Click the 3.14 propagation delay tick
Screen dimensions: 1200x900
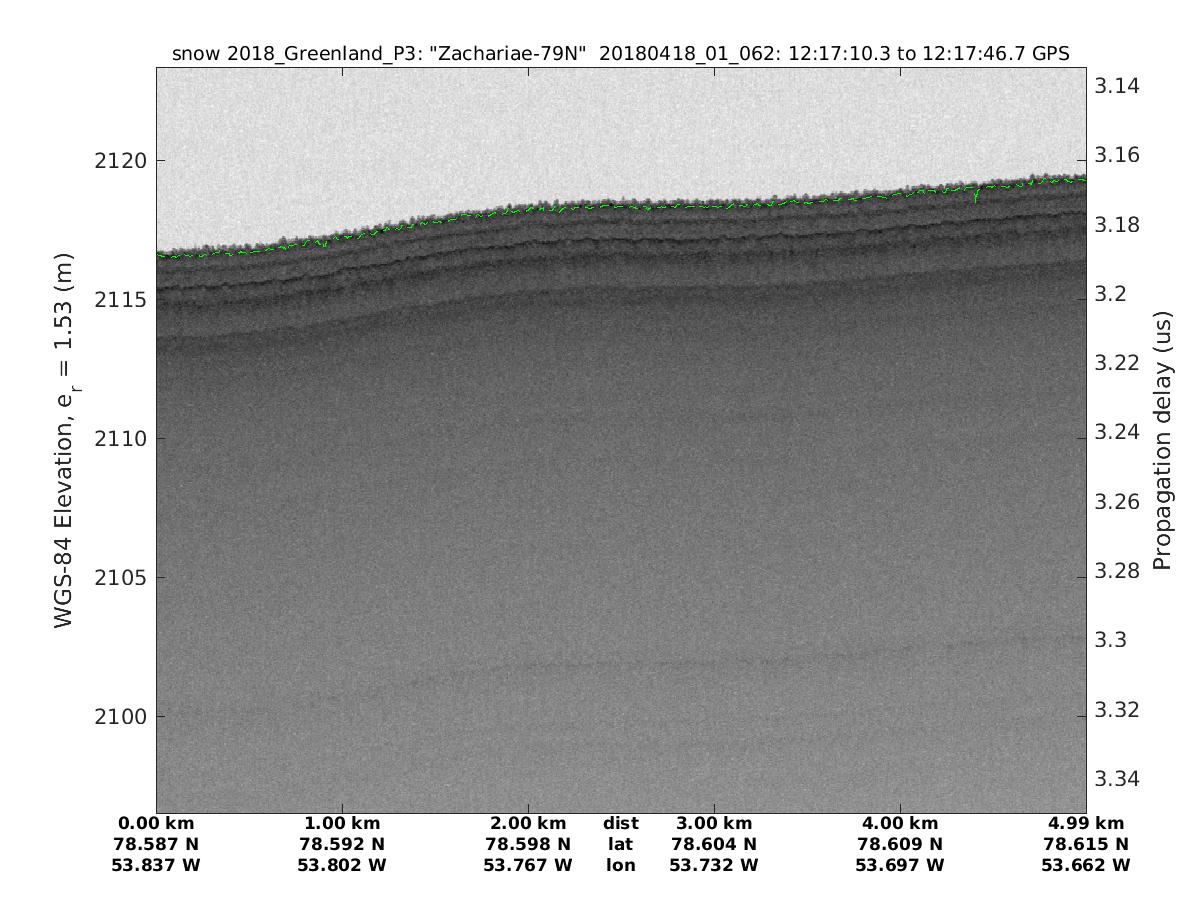(1117, 86)
